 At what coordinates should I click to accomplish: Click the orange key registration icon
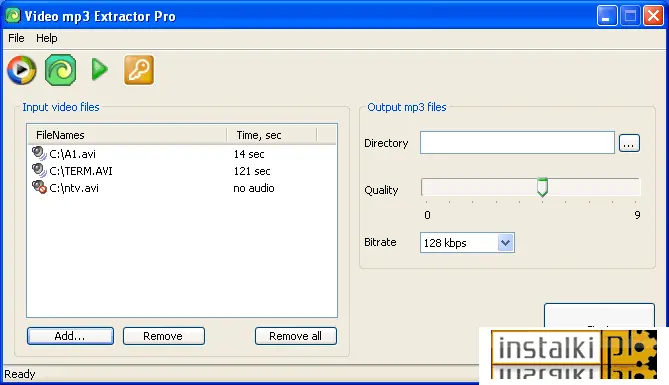[x=139, y=70]
